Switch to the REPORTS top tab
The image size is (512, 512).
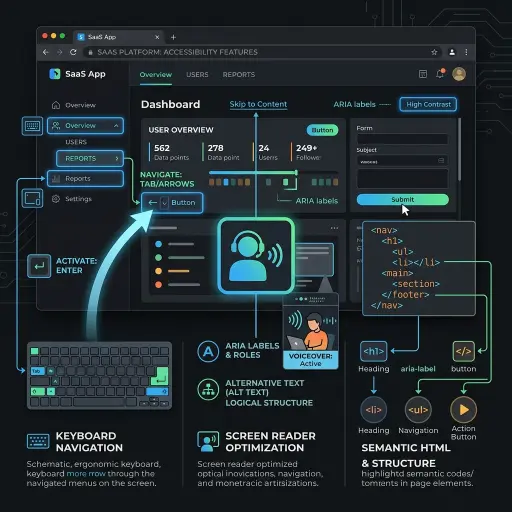[x=239, y=75]
